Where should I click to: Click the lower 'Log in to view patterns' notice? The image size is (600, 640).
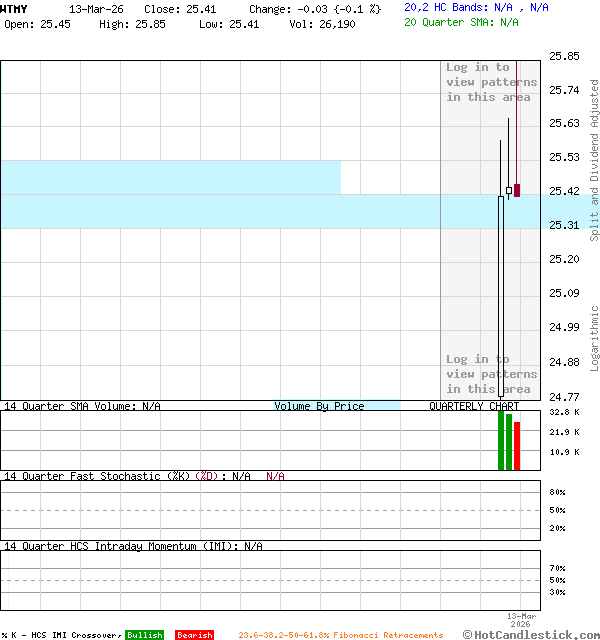click(491, 374)
